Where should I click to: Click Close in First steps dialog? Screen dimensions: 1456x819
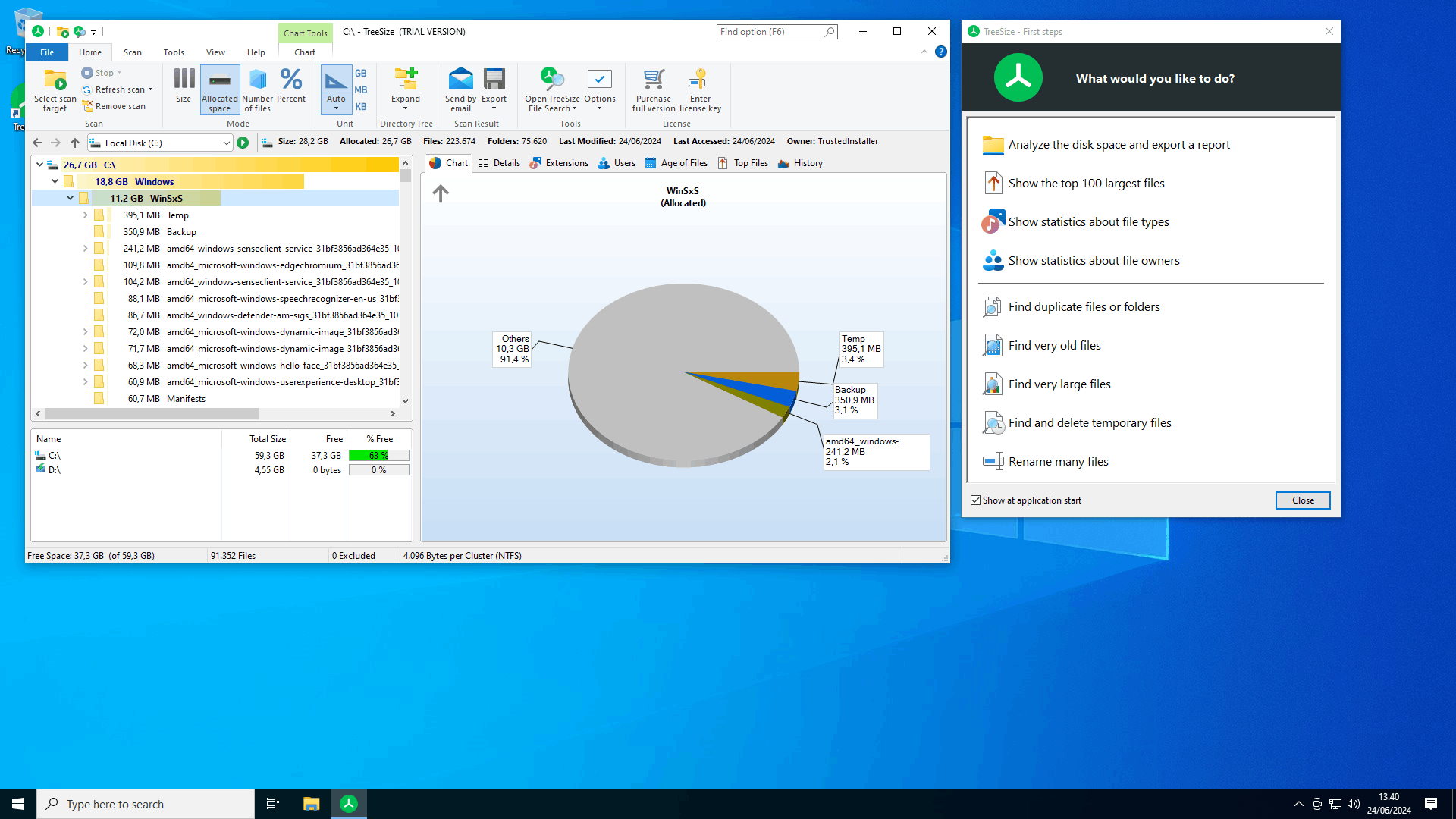1303,500
